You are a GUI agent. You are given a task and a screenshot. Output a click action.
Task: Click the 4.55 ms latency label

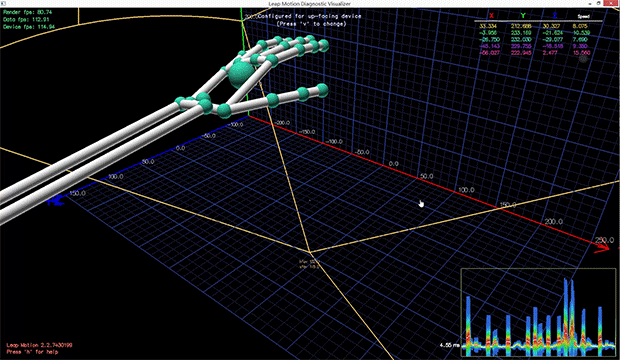450,345
